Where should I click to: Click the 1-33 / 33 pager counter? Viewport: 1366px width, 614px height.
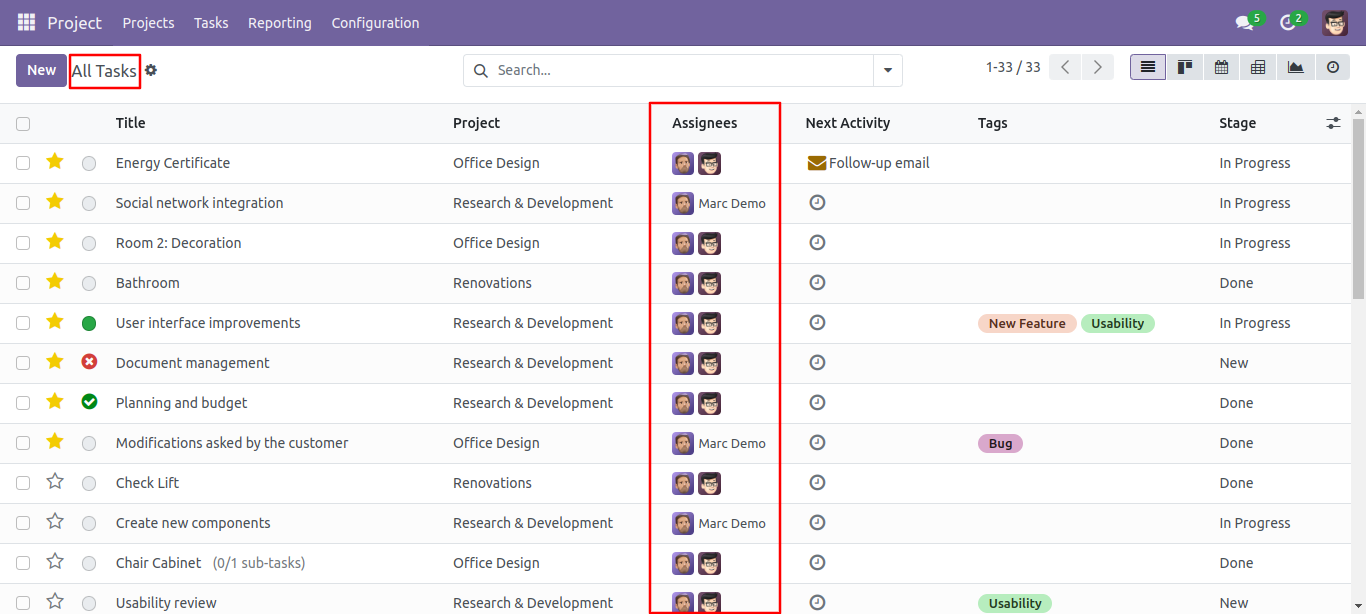point(1013,67)
